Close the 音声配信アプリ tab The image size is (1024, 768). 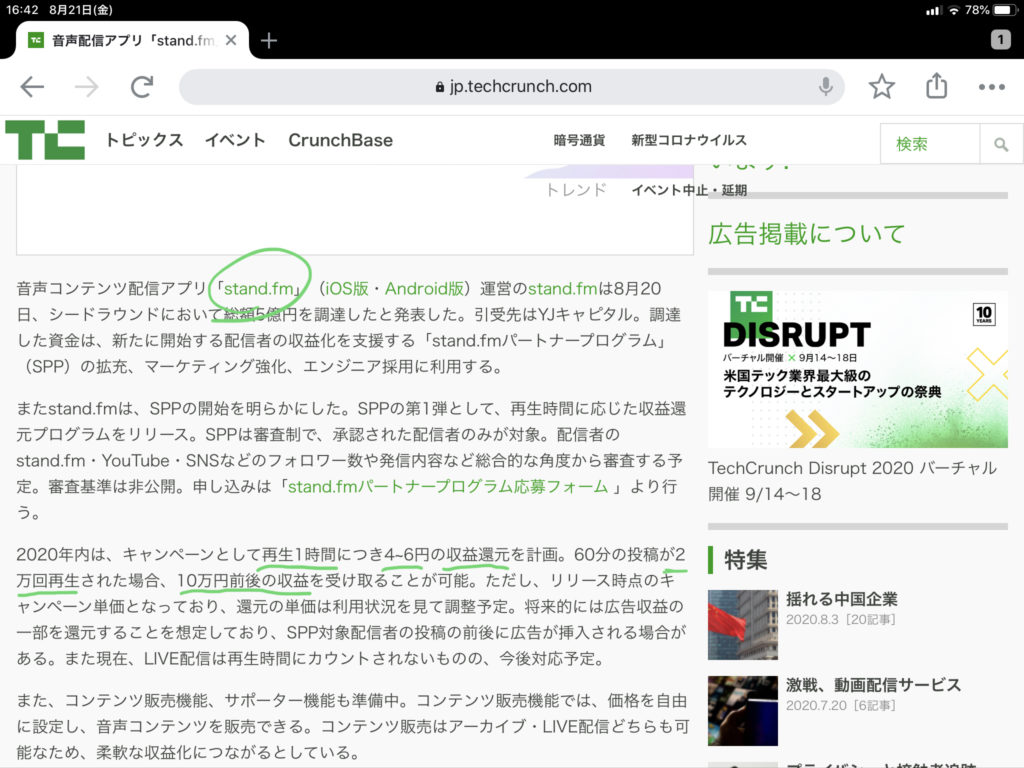coord(231,40)
